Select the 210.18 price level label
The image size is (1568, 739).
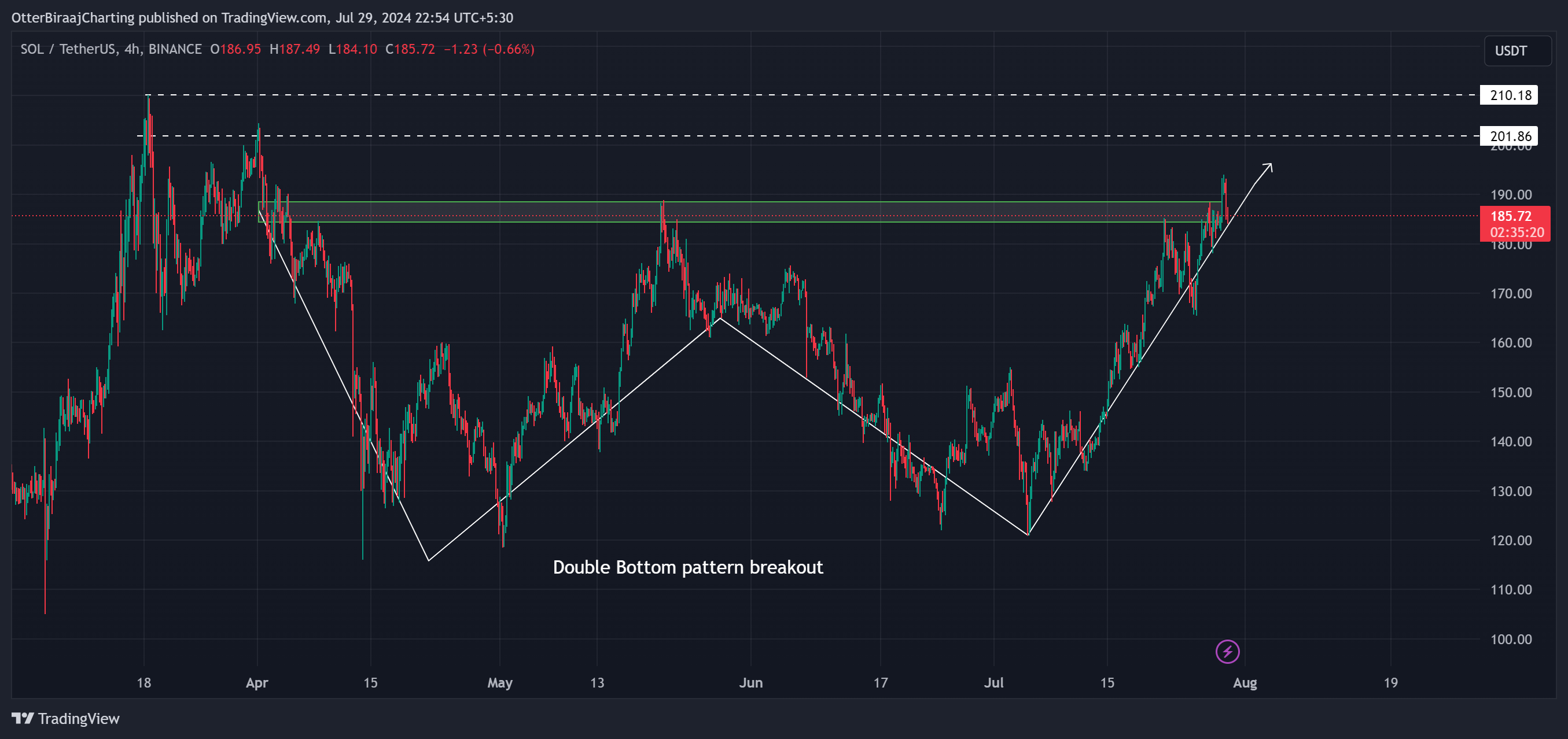coord(1509,95)
